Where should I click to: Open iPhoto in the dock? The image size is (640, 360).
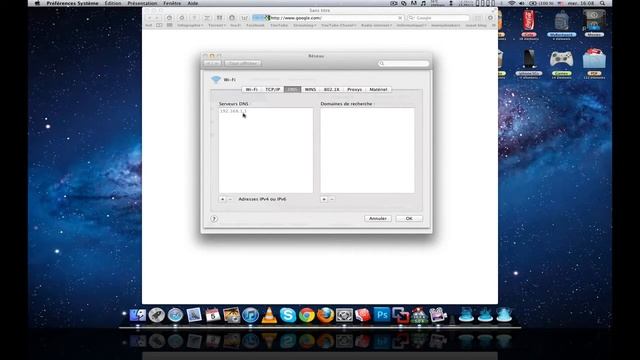point(231,315)
